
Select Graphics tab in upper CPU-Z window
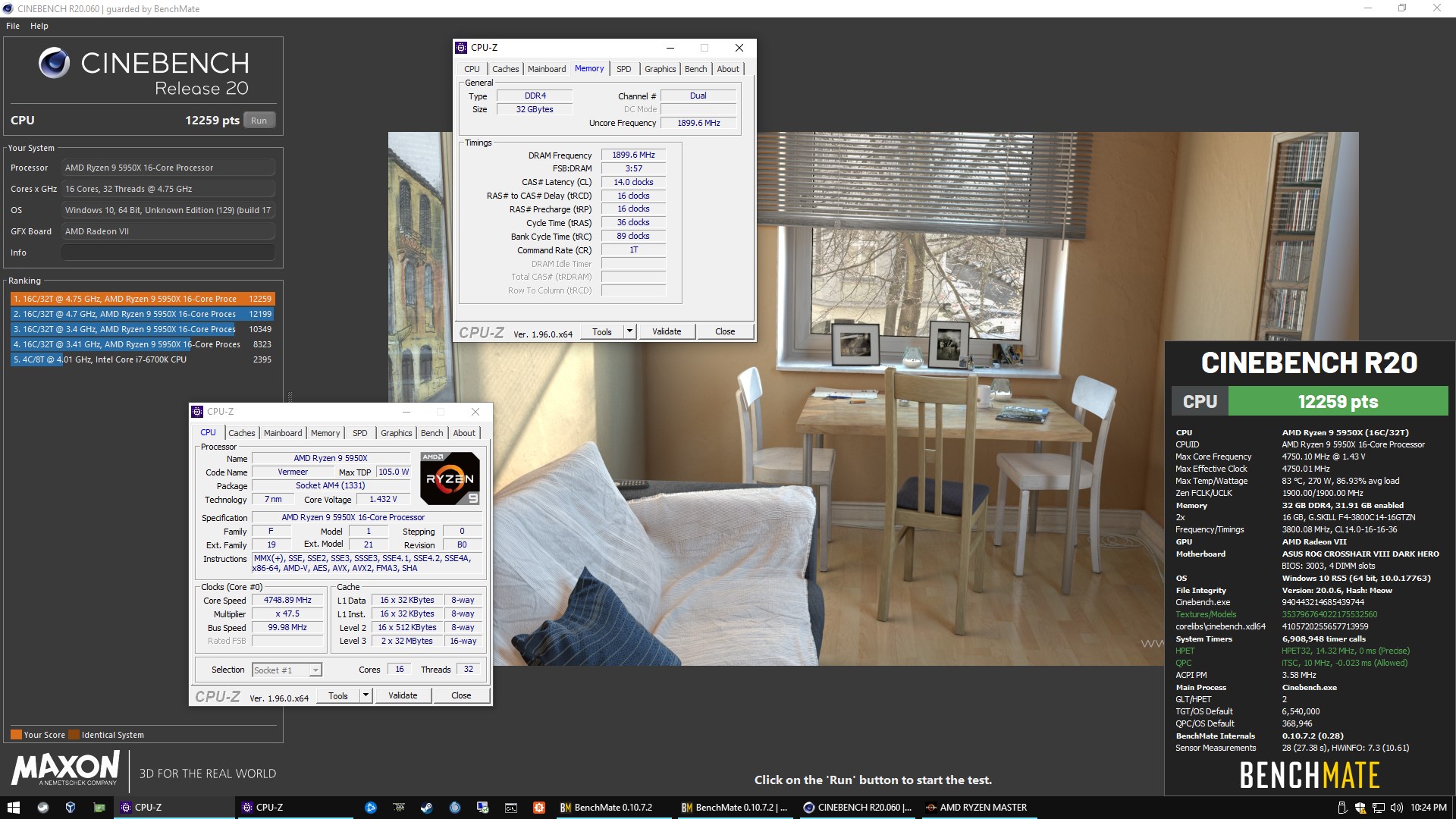point(661,69)
